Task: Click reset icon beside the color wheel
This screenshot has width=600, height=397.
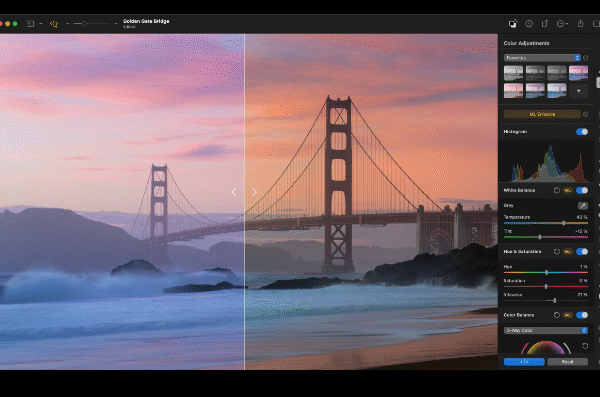Action: 585,346
